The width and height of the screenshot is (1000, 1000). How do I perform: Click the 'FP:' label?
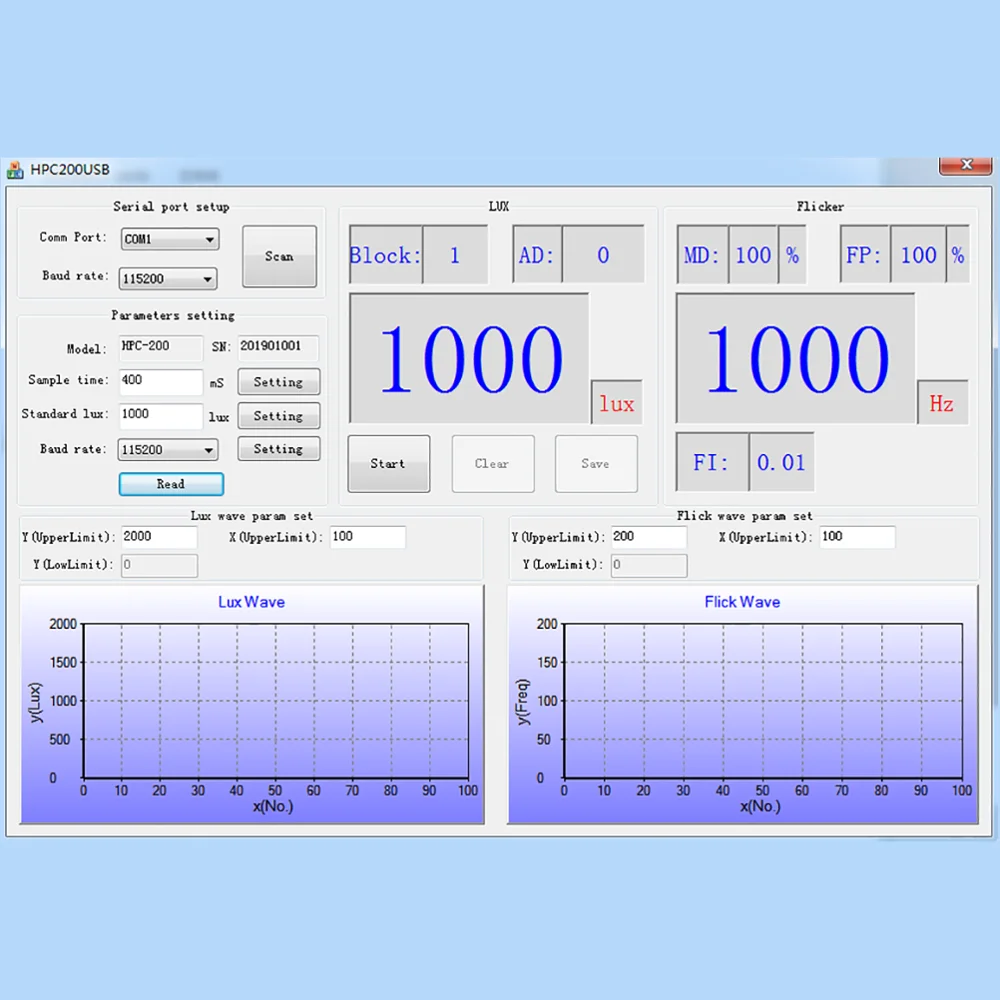click(863, 255)
